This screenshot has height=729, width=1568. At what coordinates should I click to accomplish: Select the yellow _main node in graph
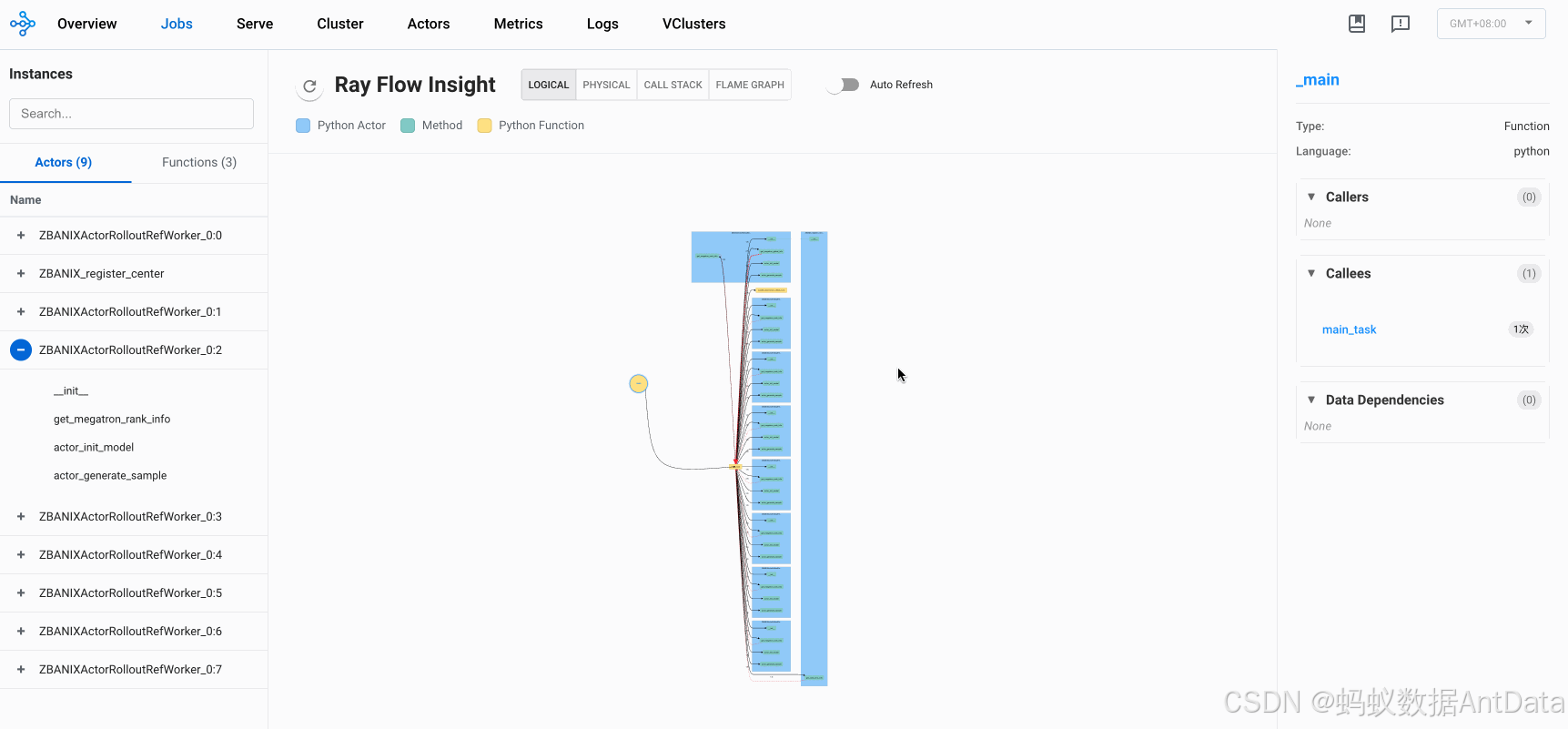[x=639, y=384]
